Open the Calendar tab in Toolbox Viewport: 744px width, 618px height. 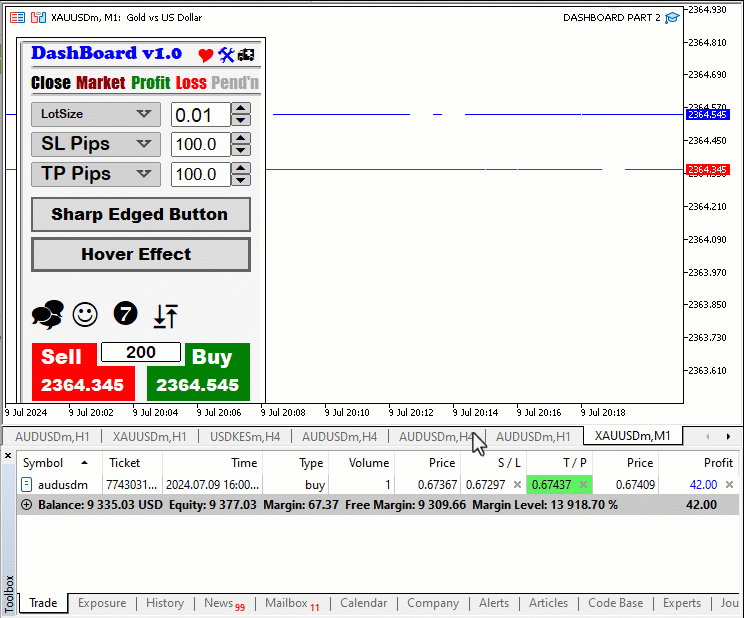363,603
